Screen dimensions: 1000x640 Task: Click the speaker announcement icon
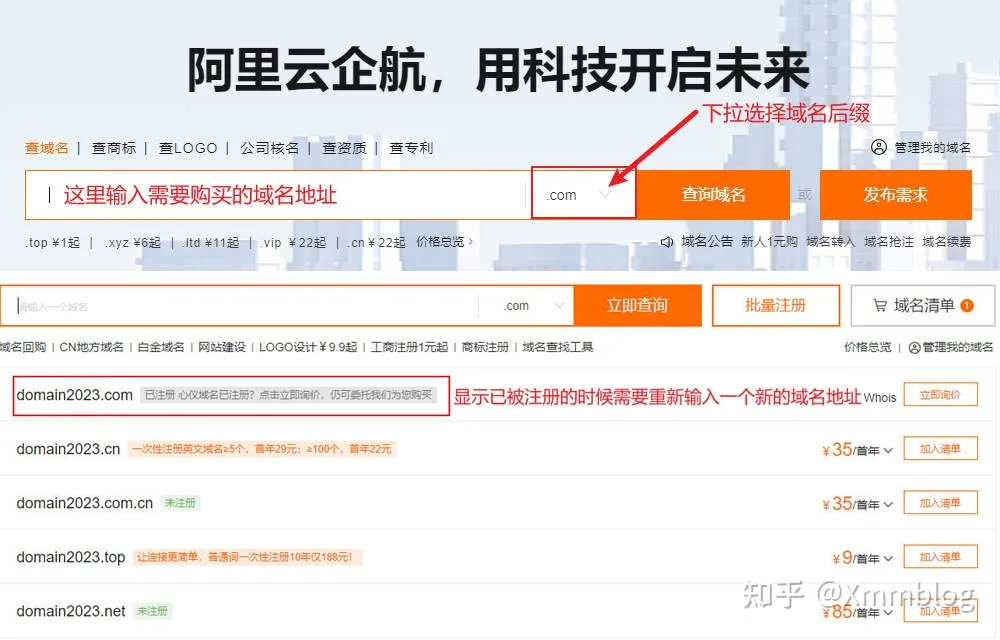click(666, 242)
